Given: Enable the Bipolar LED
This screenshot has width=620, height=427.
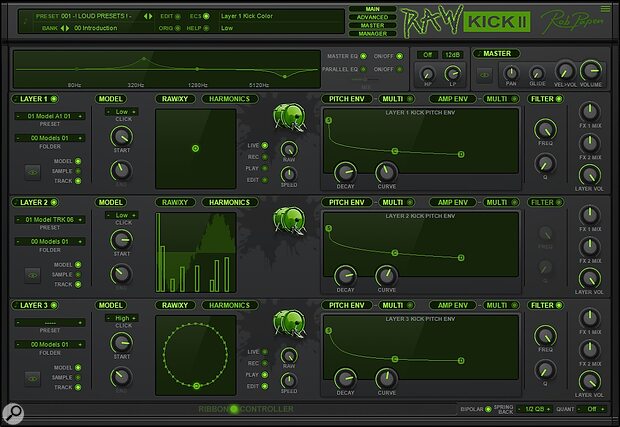Looking at the screenshot, I should coord(488,409).
